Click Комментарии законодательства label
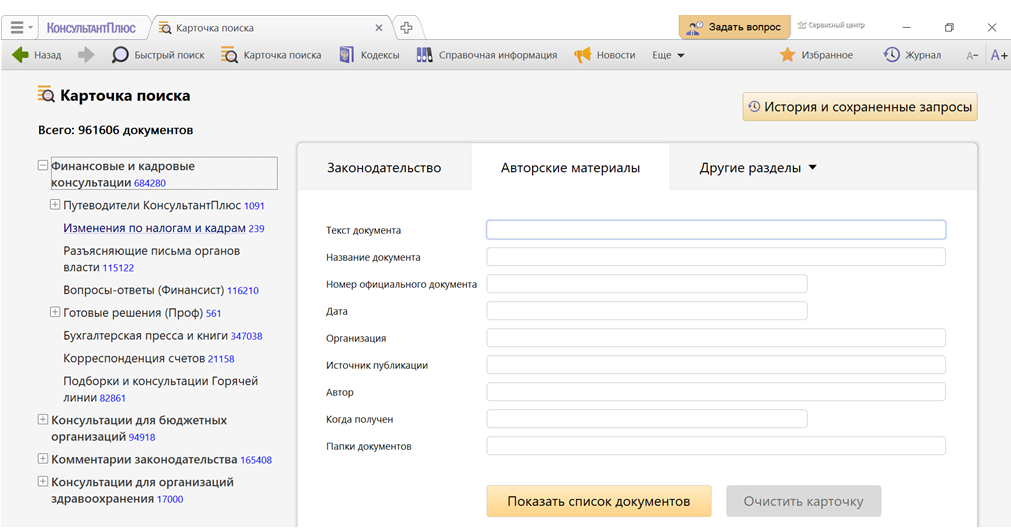1011x532 pixels. [x=144, y=460]
